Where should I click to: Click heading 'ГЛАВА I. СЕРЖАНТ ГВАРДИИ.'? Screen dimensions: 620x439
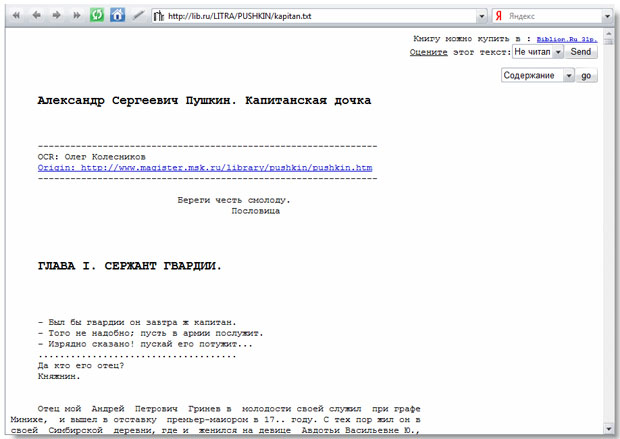(x=130, y=266)
